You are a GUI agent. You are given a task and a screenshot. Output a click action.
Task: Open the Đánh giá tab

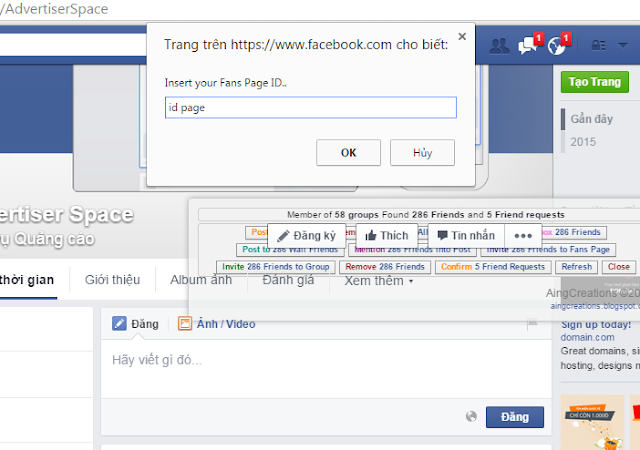[x=288, y=280]
